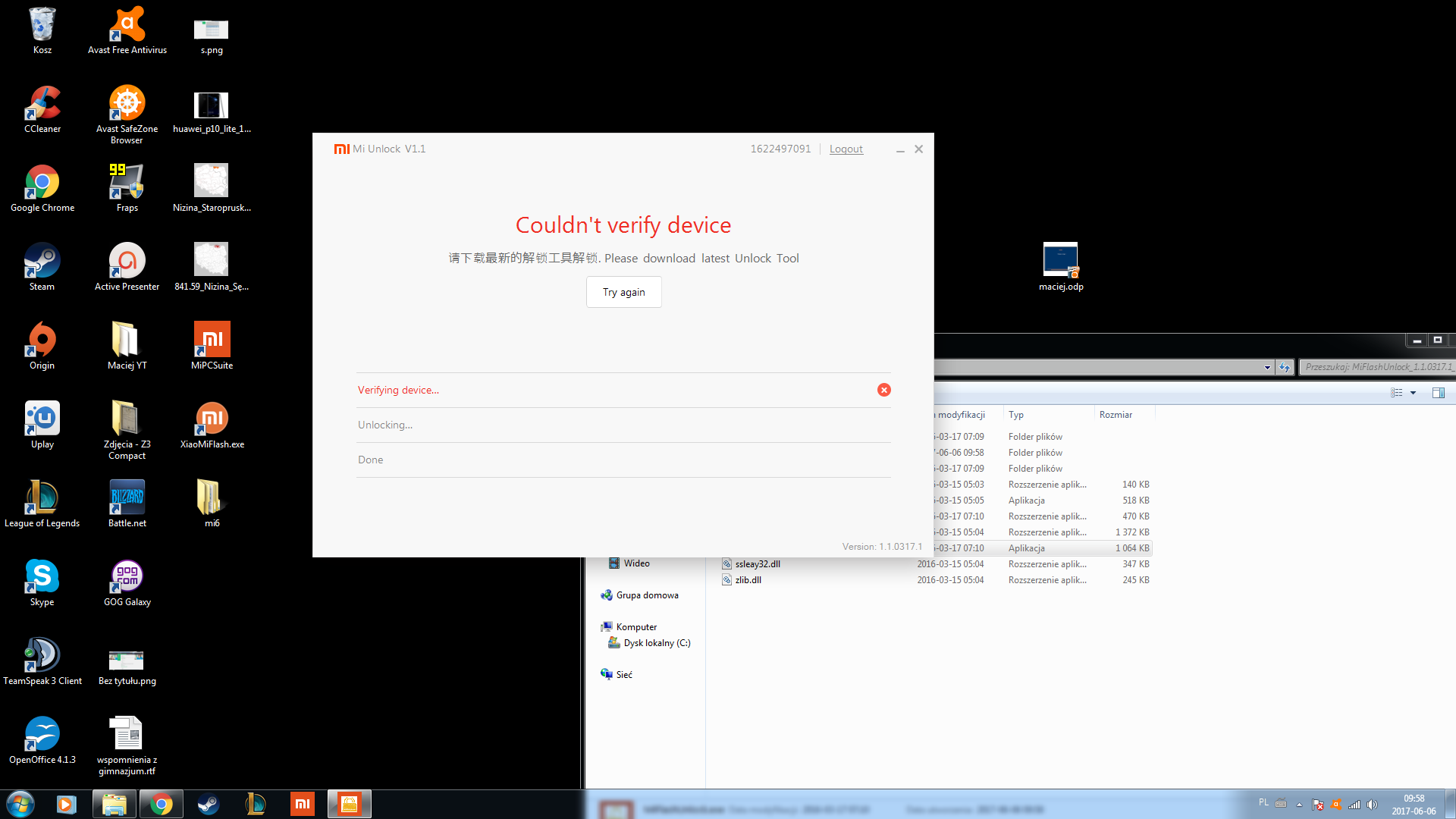Image resolution: width=1456 pixels, height=819 pixels.
Task: Select Dysk lokalny (C:) in Explorer
Action: (649, 643)
